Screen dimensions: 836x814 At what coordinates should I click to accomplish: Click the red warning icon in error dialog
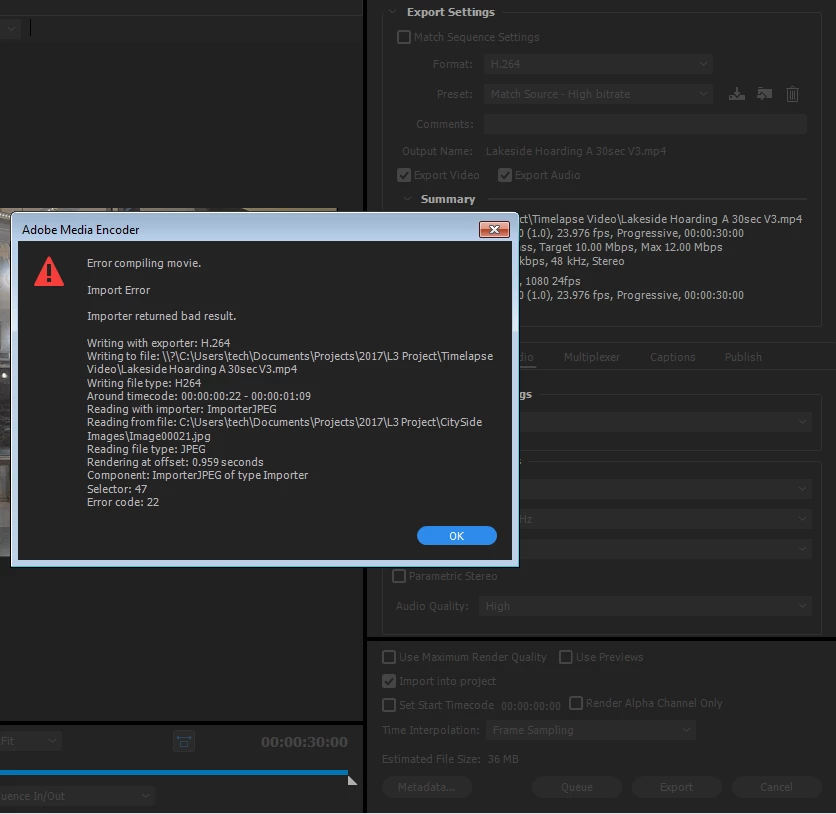tap(49, 271)
